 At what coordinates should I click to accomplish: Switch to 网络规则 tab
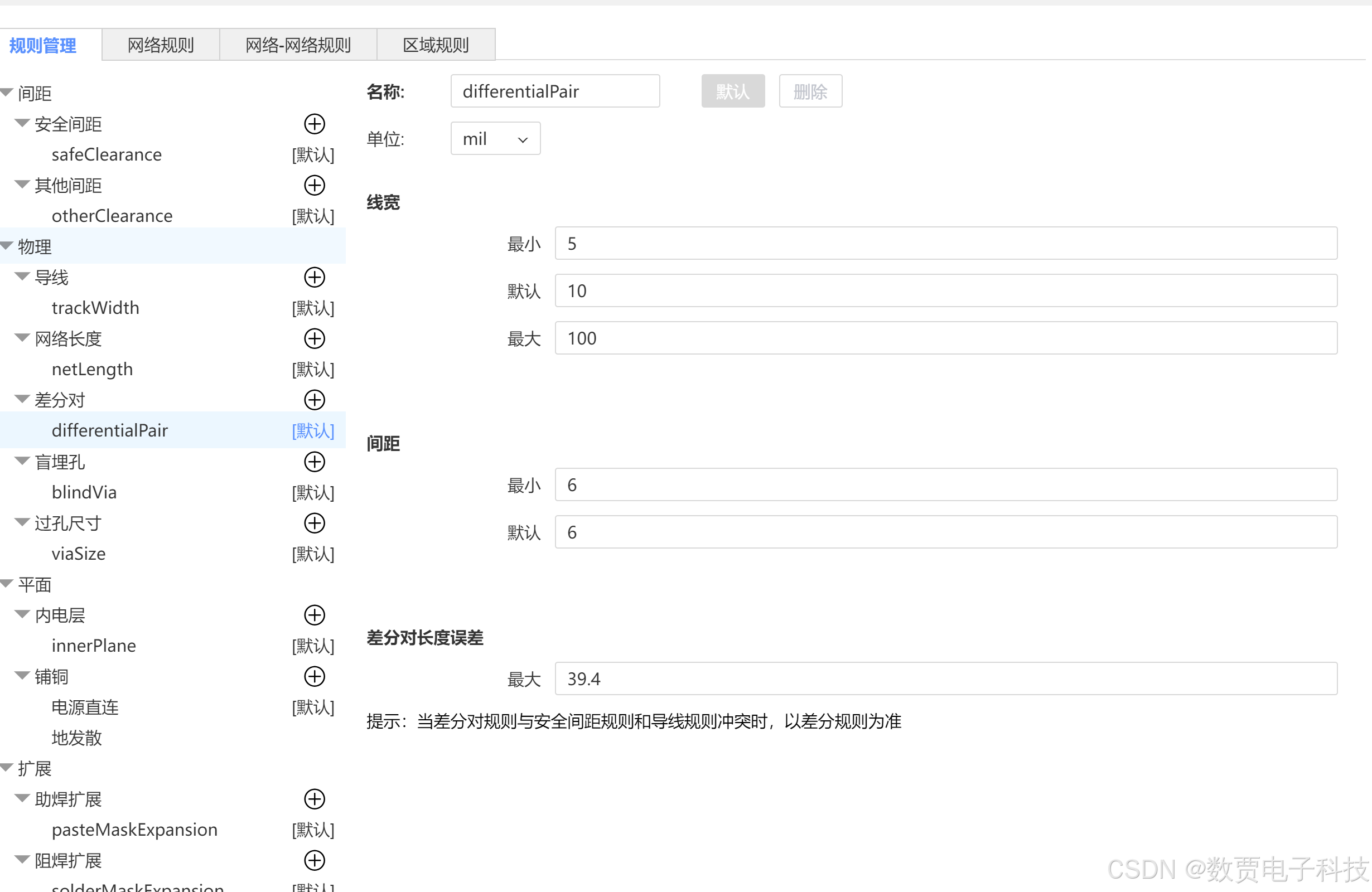coord(160,45)
